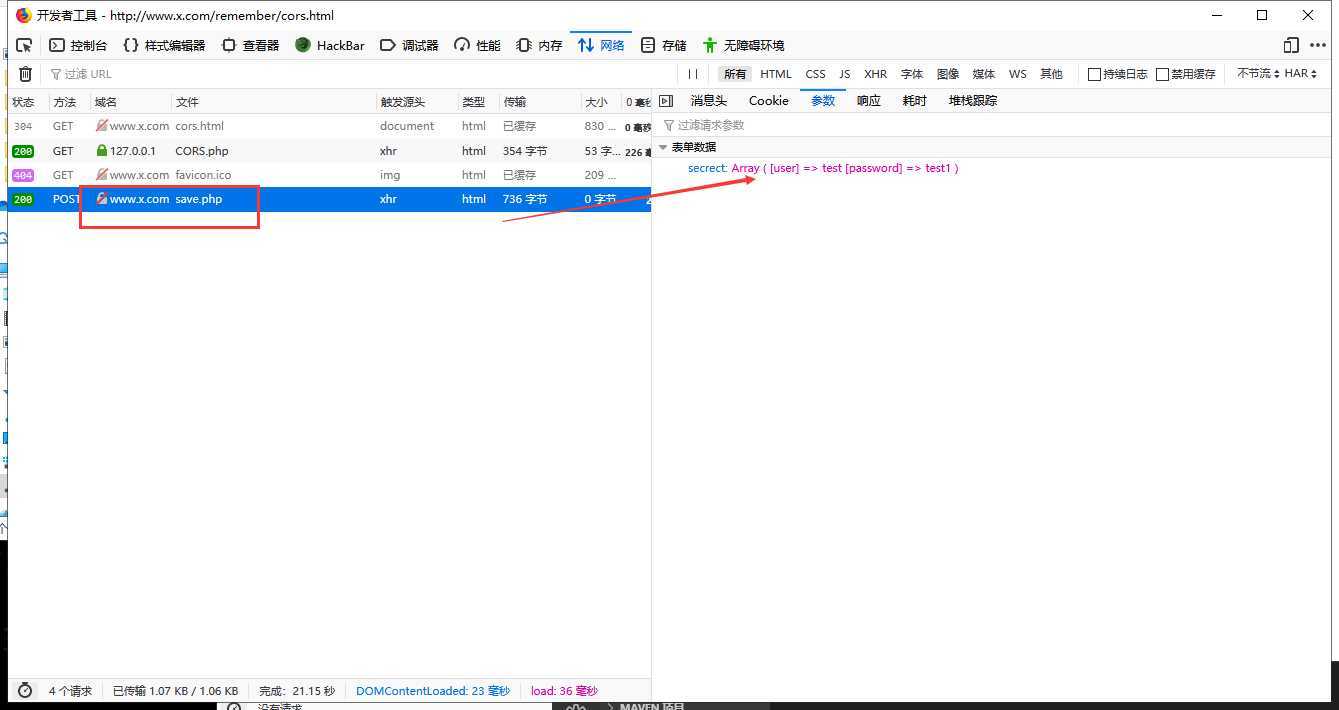Sort by the 大小 column header
This screenshot has width=1339, height=710.
[601, 102]
